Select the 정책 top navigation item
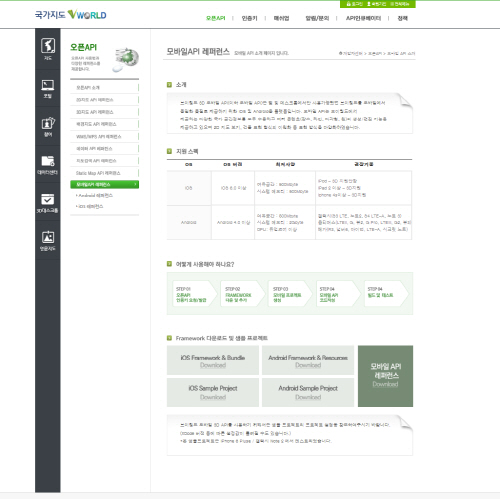Image resolution: width=500 pixels, height=499 pixels. [402, 18]
